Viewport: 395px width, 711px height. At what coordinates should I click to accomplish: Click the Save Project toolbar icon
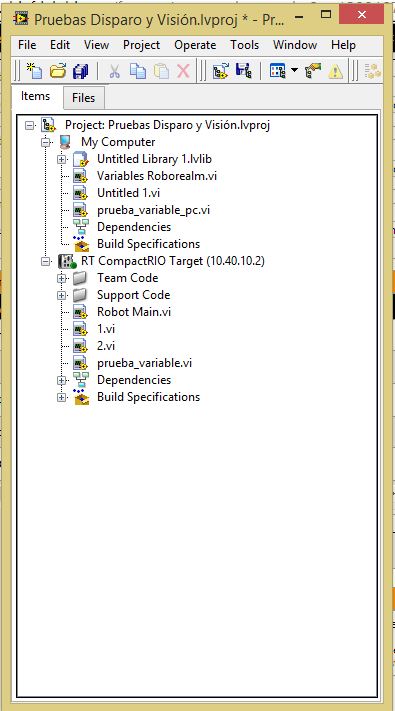(244, 71)
